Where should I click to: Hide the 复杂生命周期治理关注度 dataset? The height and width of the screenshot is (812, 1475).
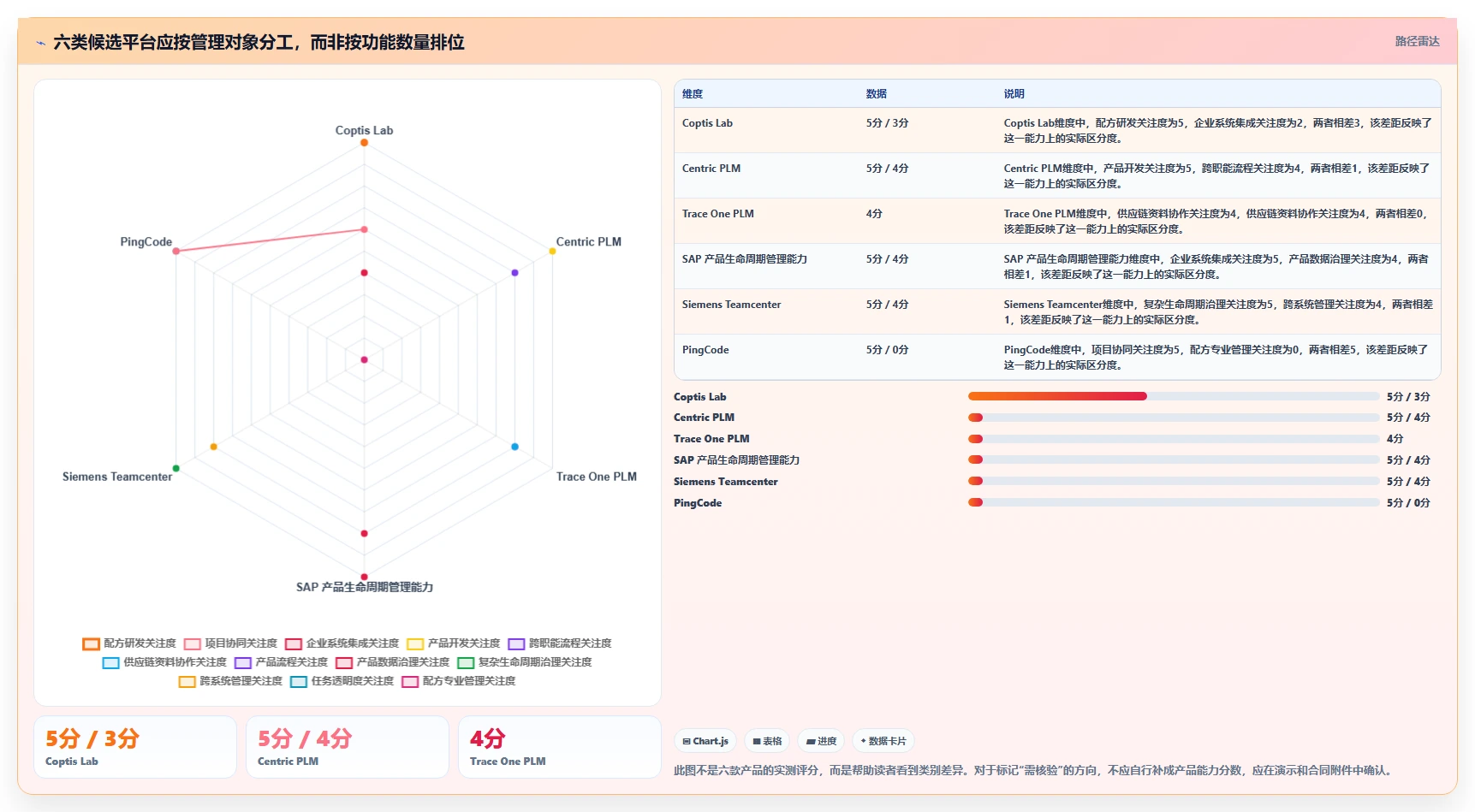pos(525,662)
